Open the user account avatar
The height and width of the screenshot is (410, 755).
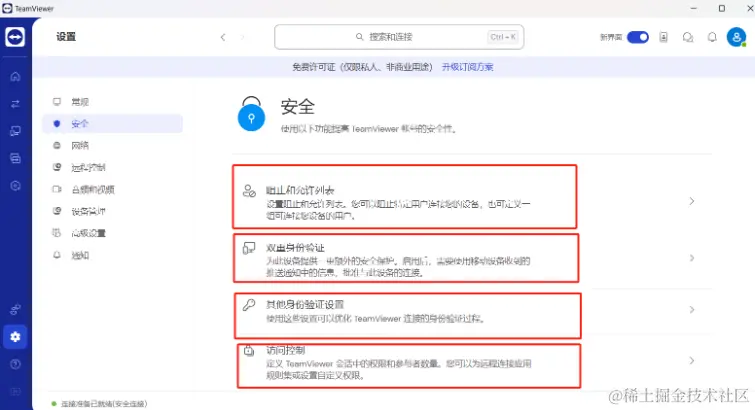coord(736,37)
